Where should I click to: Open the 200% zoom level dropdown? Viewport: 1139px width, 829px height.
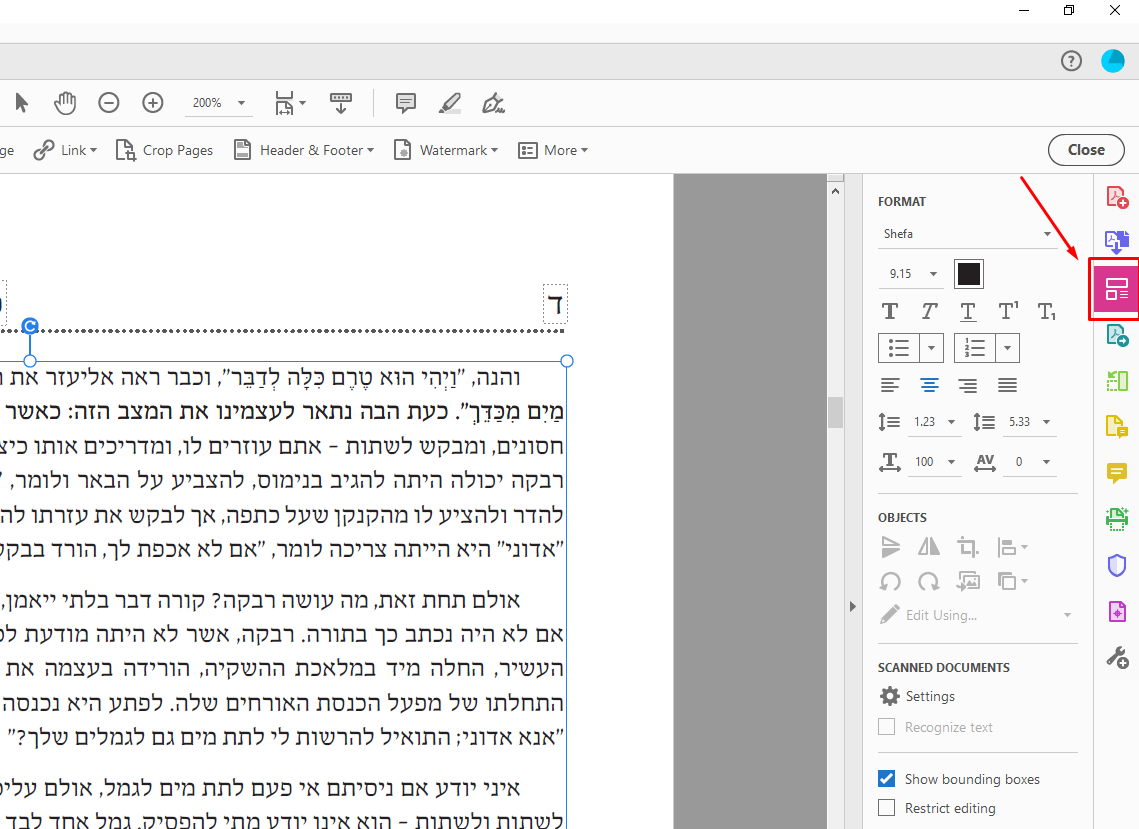(x=218, y=103)
